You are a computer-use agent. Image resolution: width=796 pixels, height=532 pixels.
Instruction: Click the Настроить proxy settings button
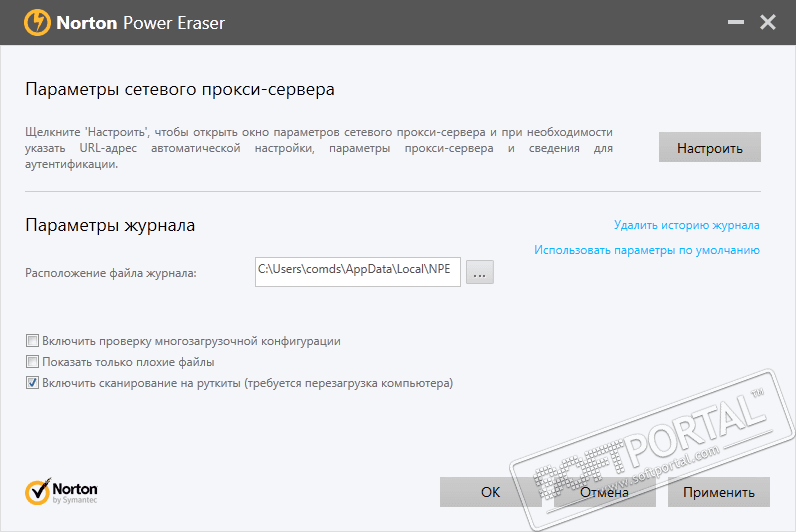pyautogui.click(x=710, y=148)
